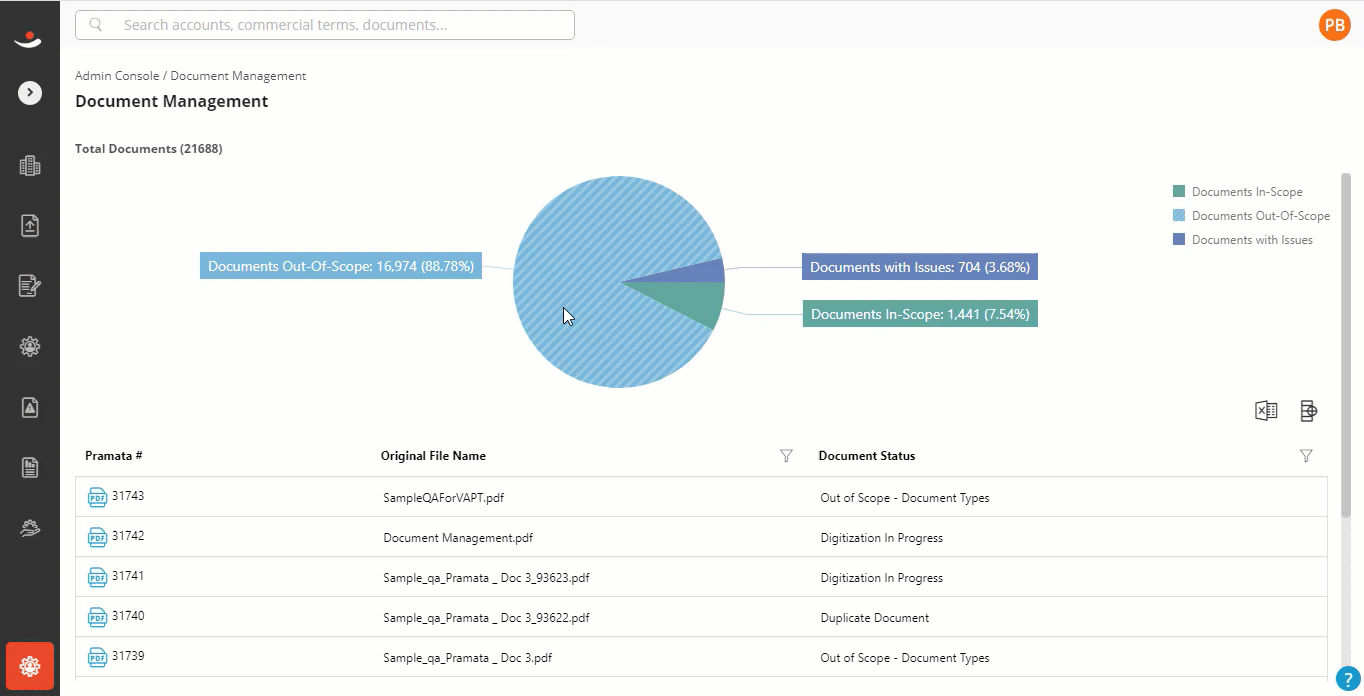Open the SampleQAForVAPT.pdf document row
1364x696 pixels.
[x=701, y=497]
